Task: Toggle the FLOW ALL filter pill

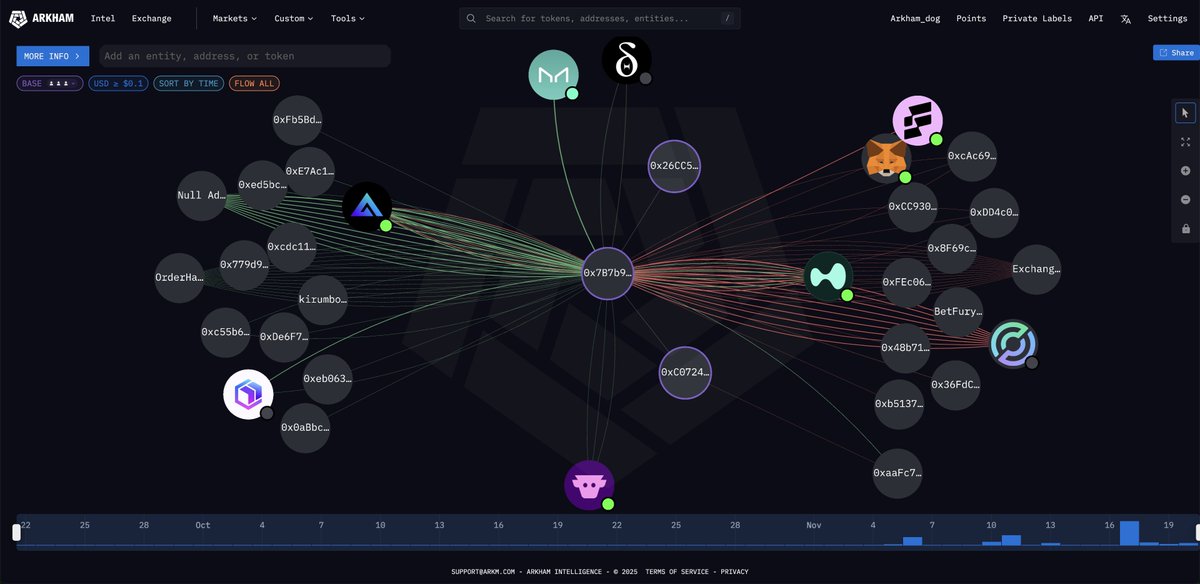Action: coord(253,83)
